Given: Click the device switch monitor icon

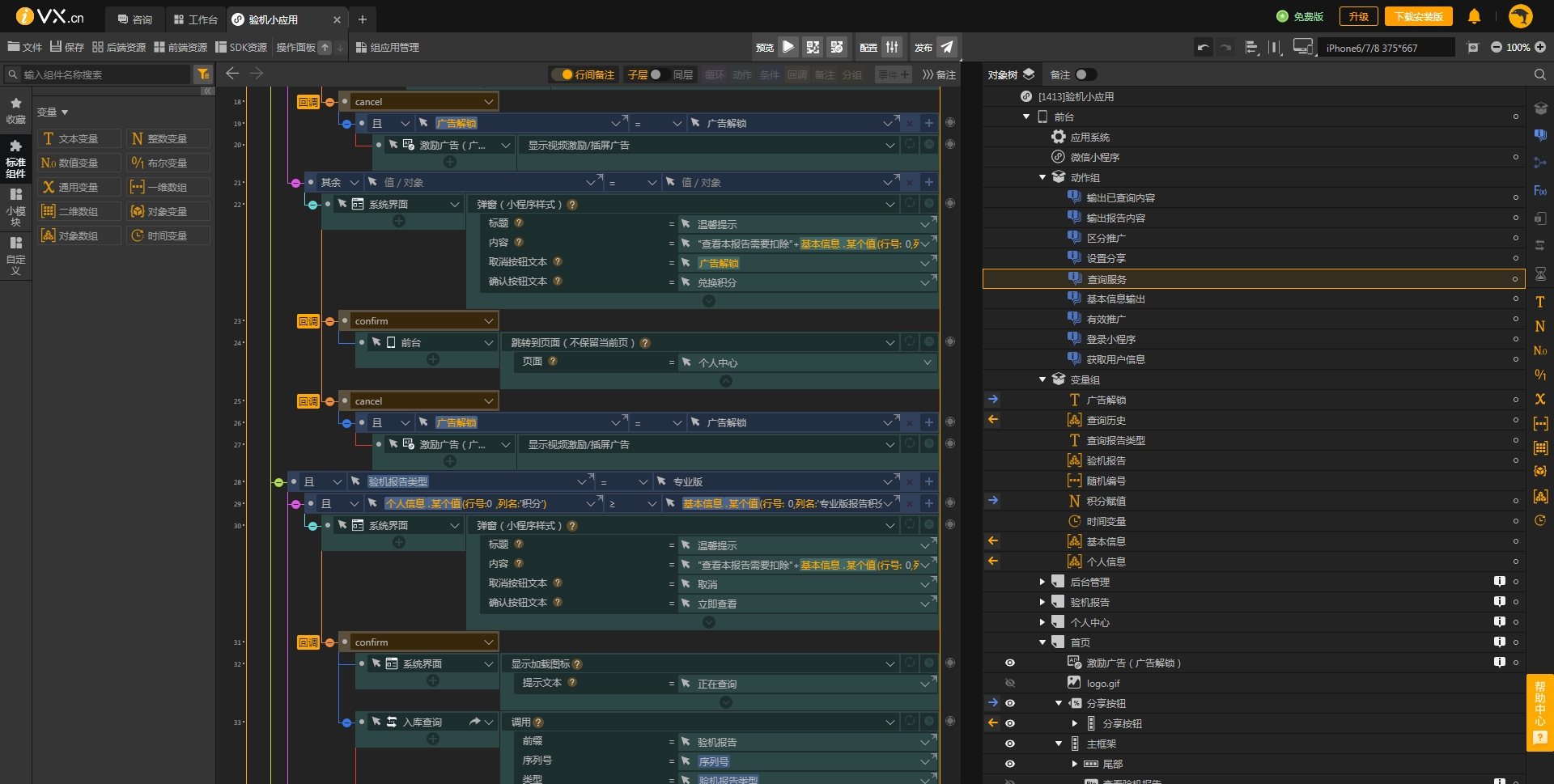Looking at the screenshot, I should (x=1302, y=48).
